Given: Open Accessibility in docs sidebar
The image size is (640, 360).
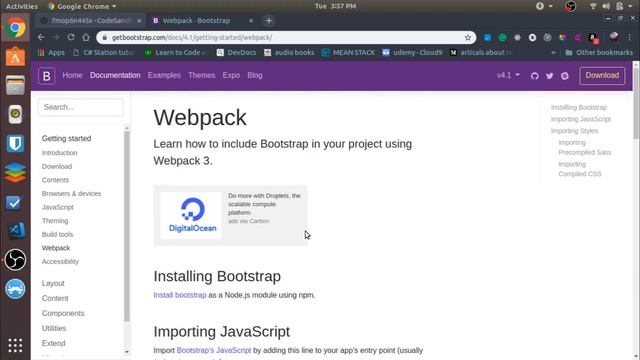Looking at the screenshot, I should pyautogui.click(x=60, y=262).
